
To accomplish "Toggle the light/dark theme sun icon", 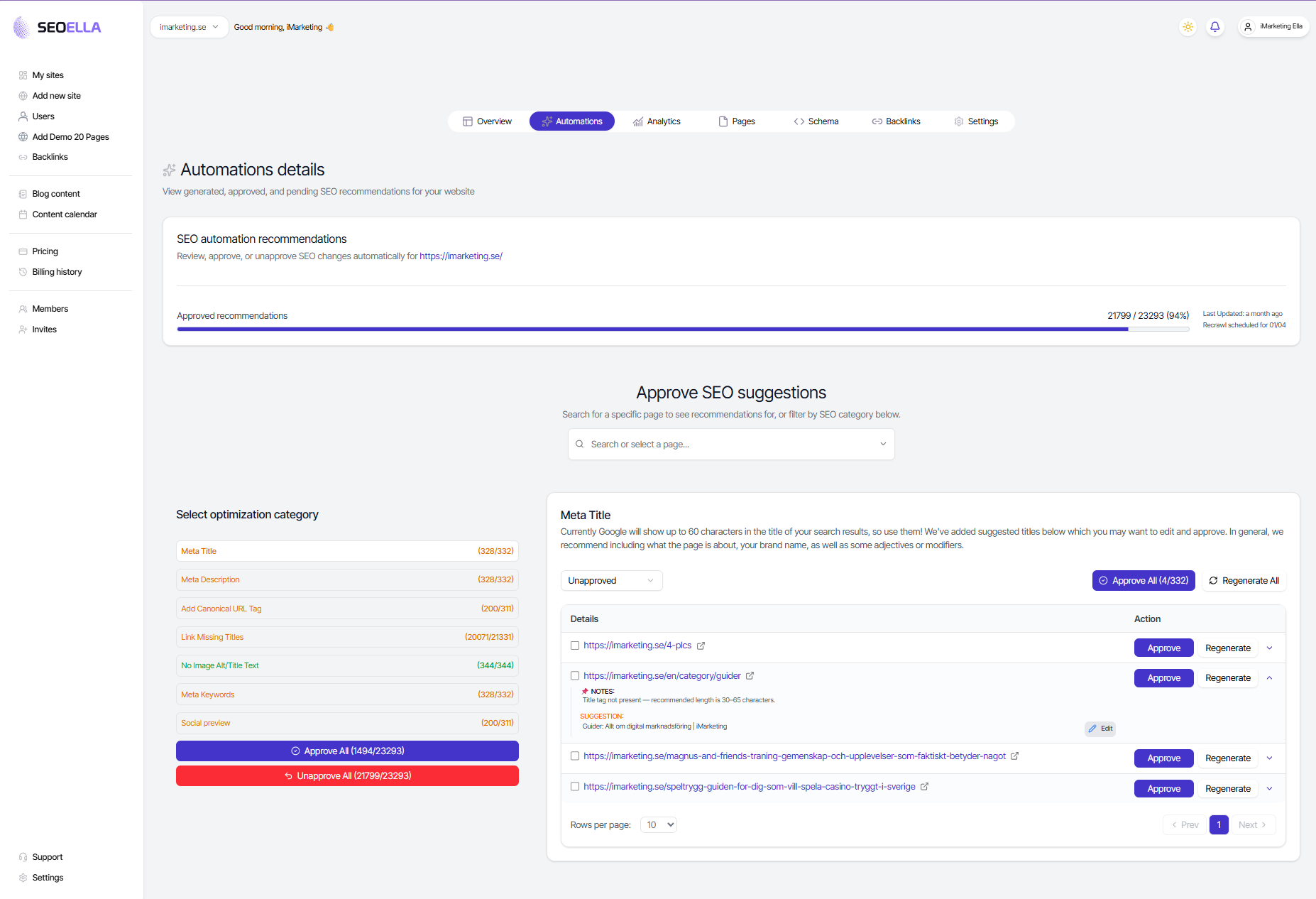I will click(x=1188, y=27).
